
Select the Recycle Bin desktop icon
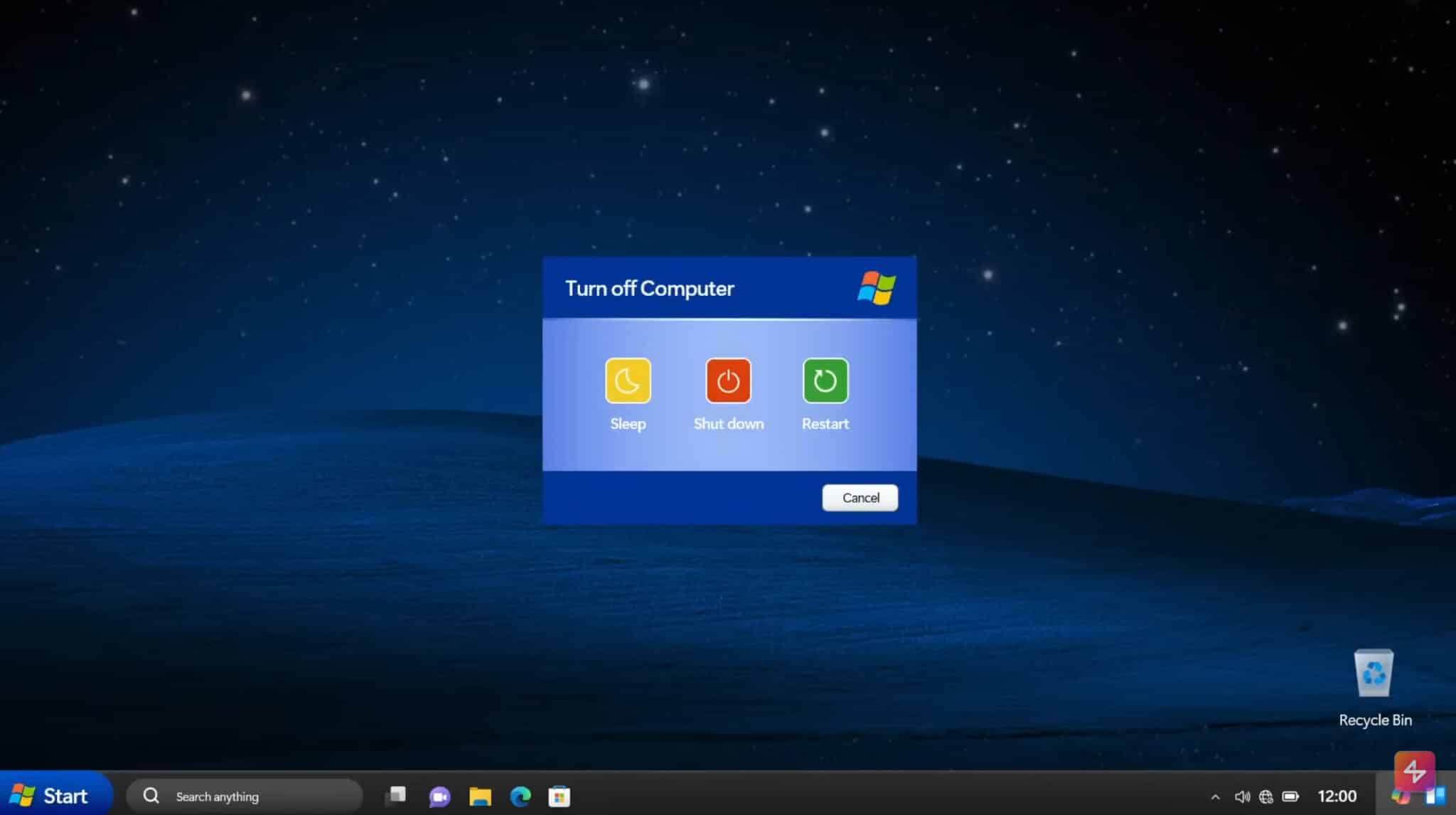pos(1374,688)
